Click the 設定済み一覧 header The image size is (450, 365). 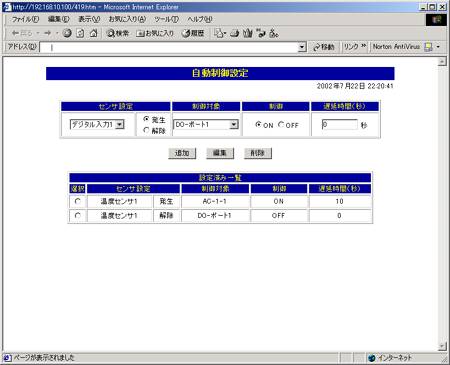click(x=220, y=177)
